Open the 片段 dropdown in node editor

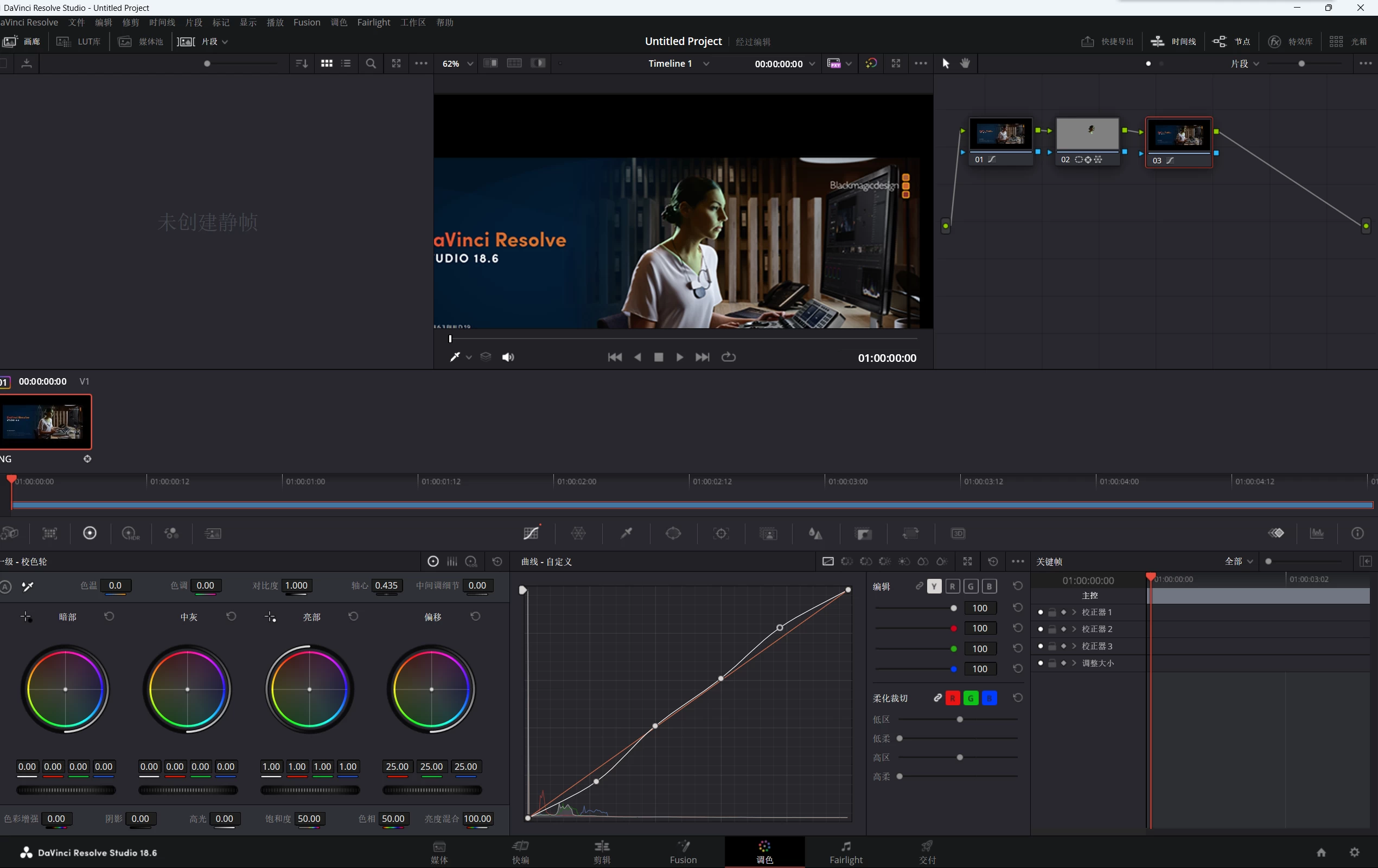click(1245, 63)
